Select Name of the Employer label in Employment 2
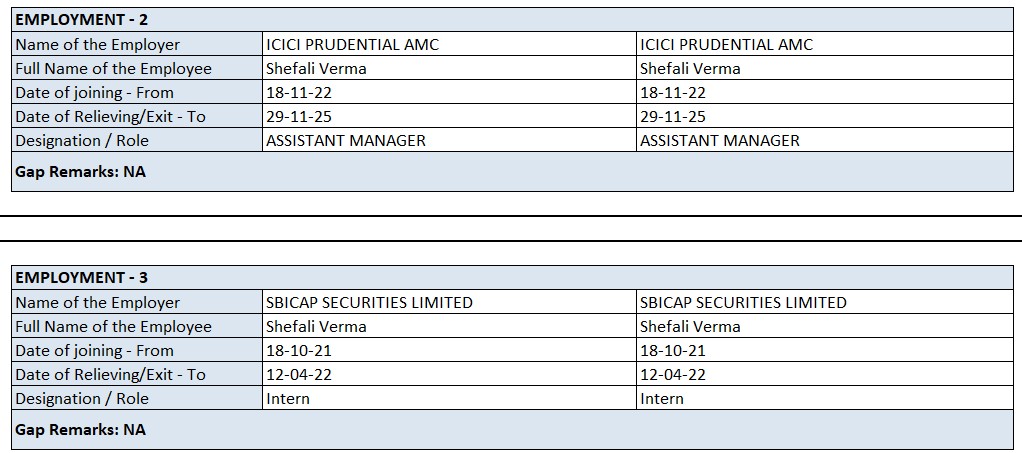 coord(98,44)
